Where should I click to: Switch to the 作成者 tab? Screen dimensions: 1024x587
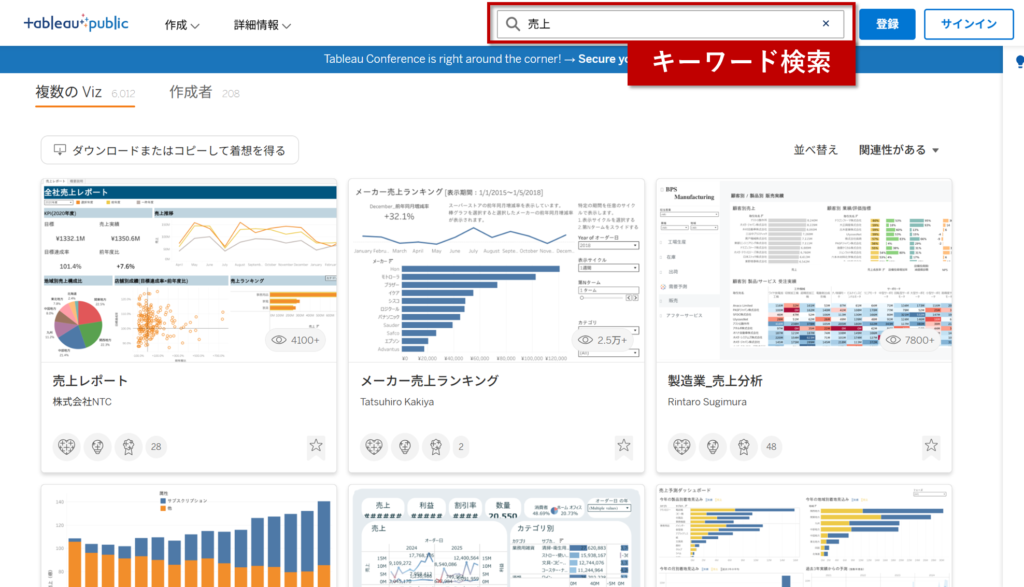191,92
